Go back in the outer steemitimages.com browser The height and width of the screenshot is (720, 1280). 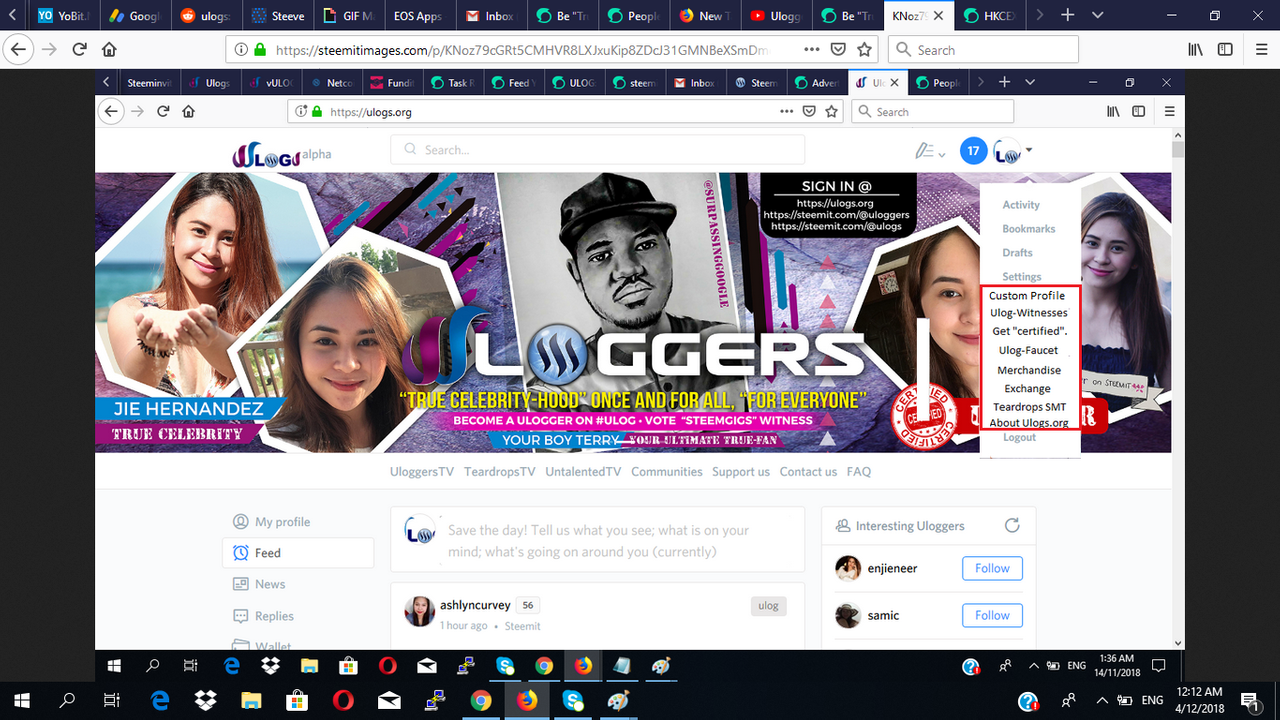18,49
